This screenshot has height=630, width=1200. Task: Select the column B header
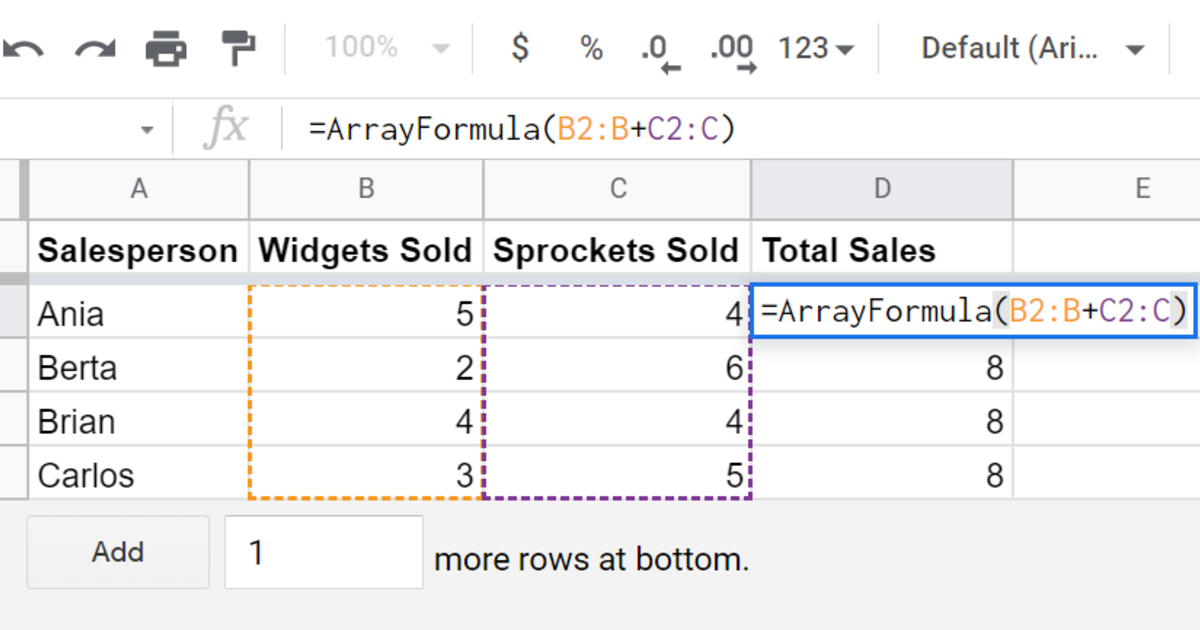(x=366, y=189)
